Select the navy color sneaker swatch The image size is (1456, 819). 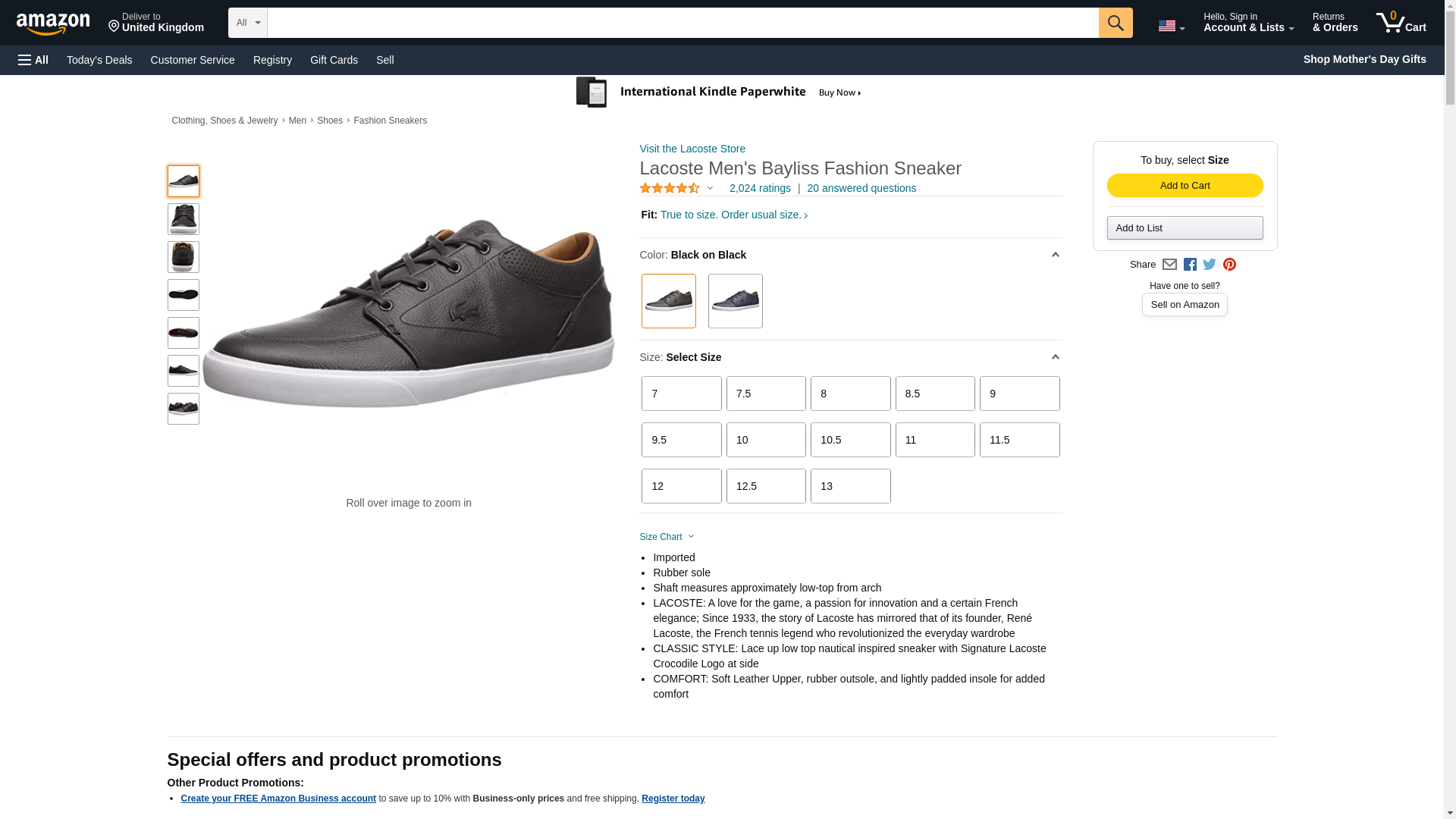[x=735, y=301]
